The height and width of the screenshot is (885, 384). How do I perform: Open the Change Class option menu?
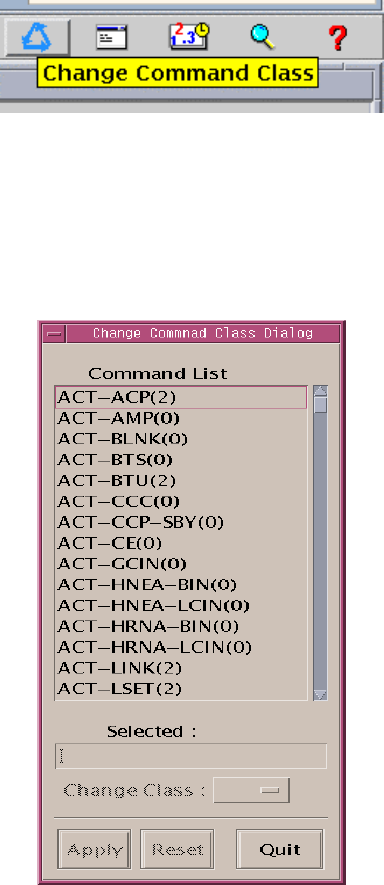(251, 790)
